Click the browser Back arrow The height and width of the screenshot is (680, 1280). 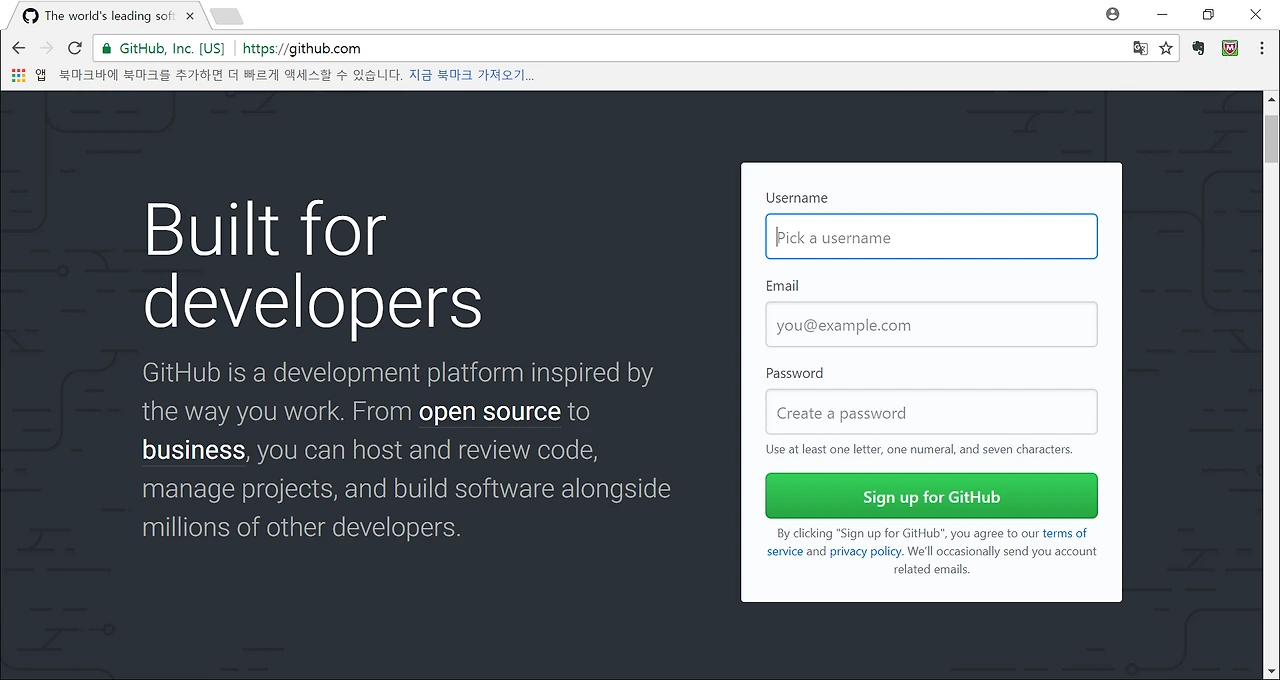(x=18, y=48)
